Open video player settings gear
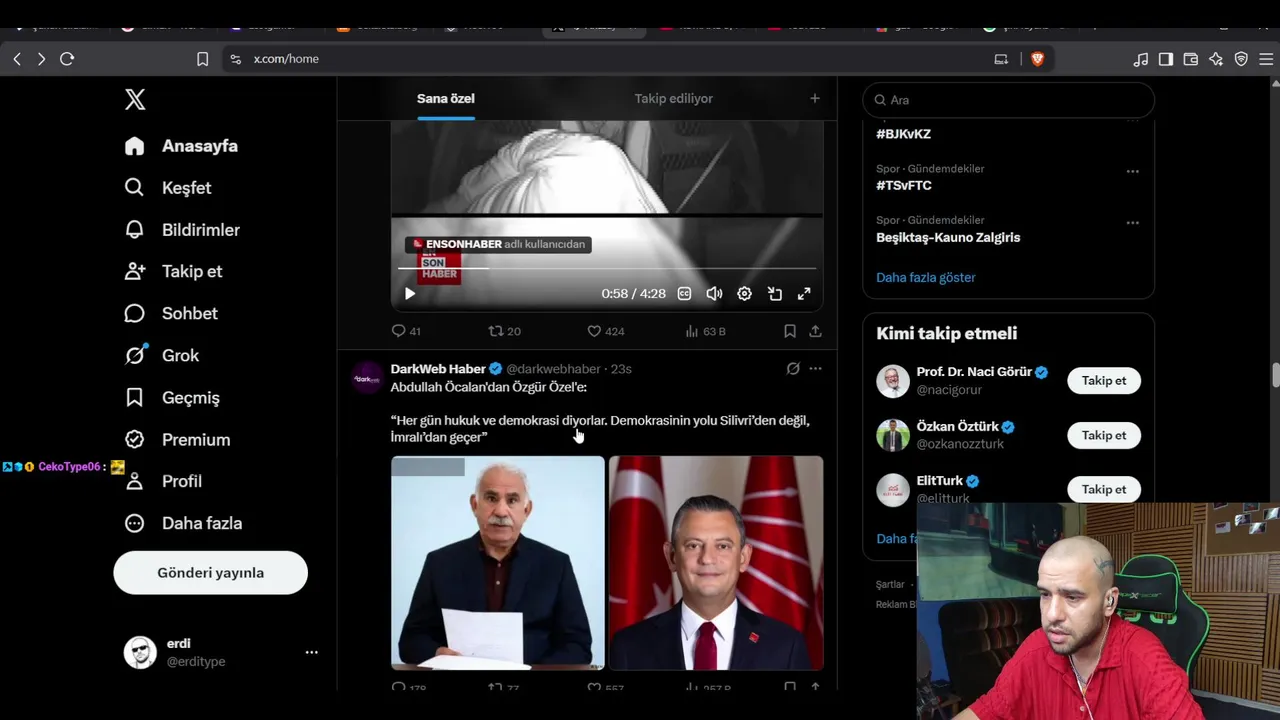The height and width of the screenshot is (720, 1280). [744, 294]
